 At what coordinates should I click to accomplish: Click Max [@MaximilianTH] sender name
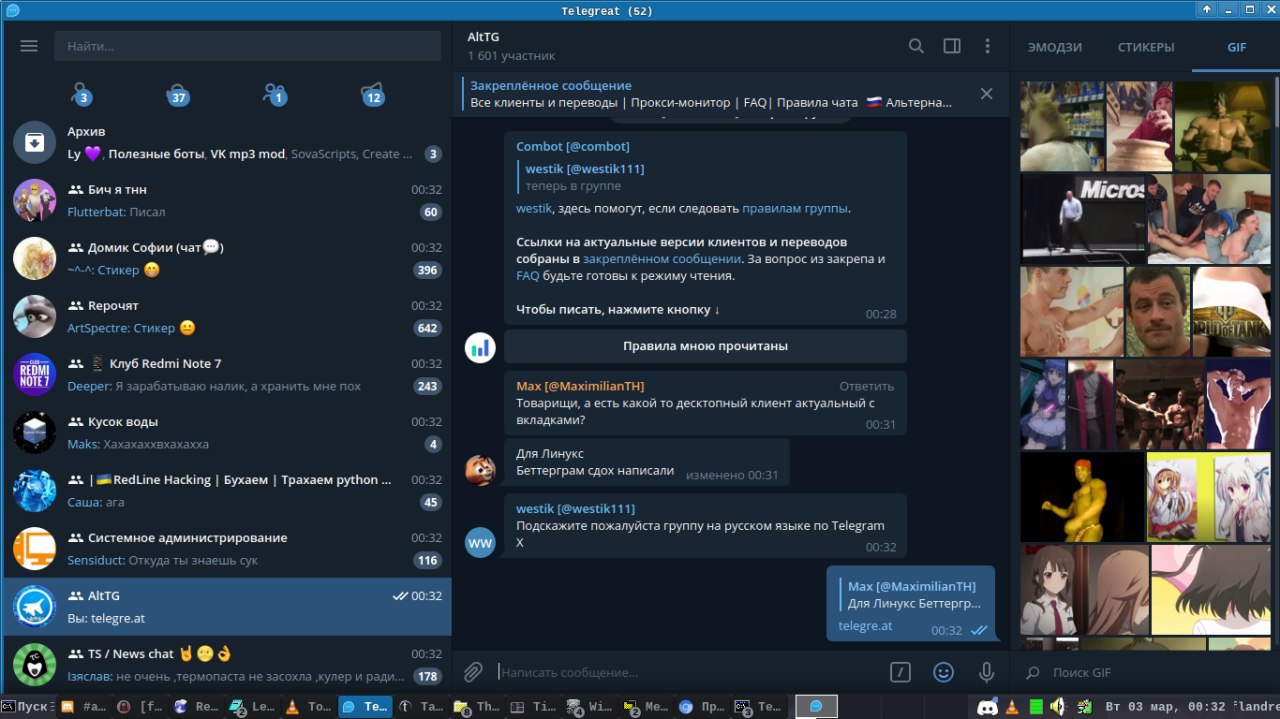[580, 386]
